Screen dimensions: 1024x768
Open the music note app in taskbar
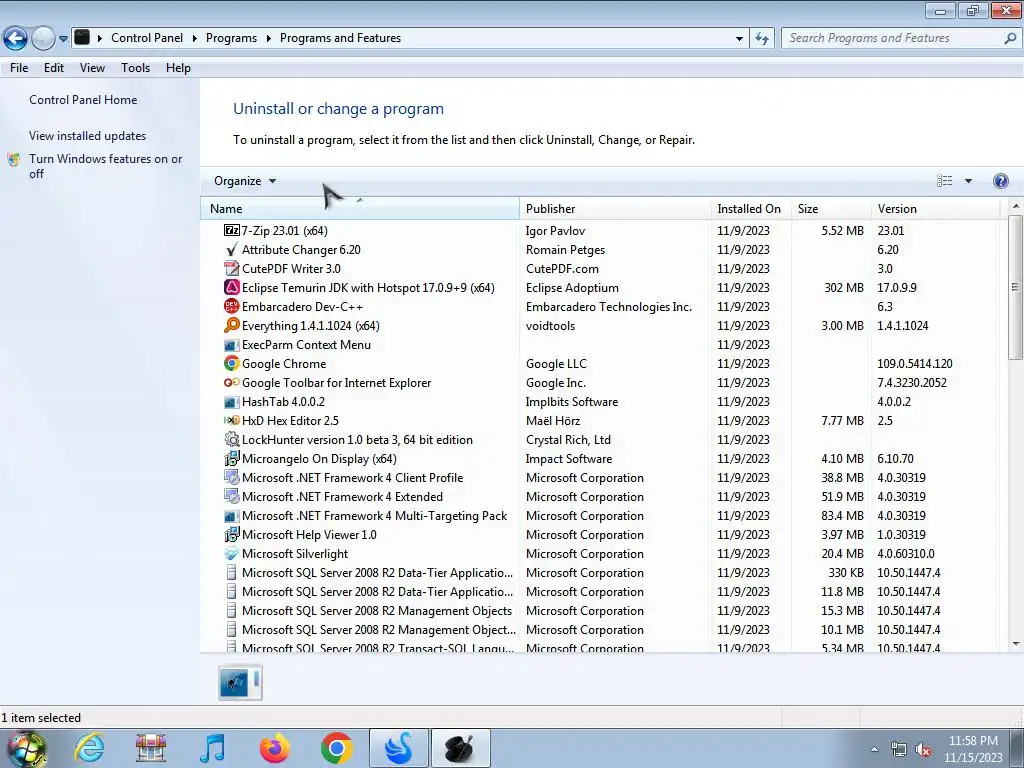click(213, 748)
